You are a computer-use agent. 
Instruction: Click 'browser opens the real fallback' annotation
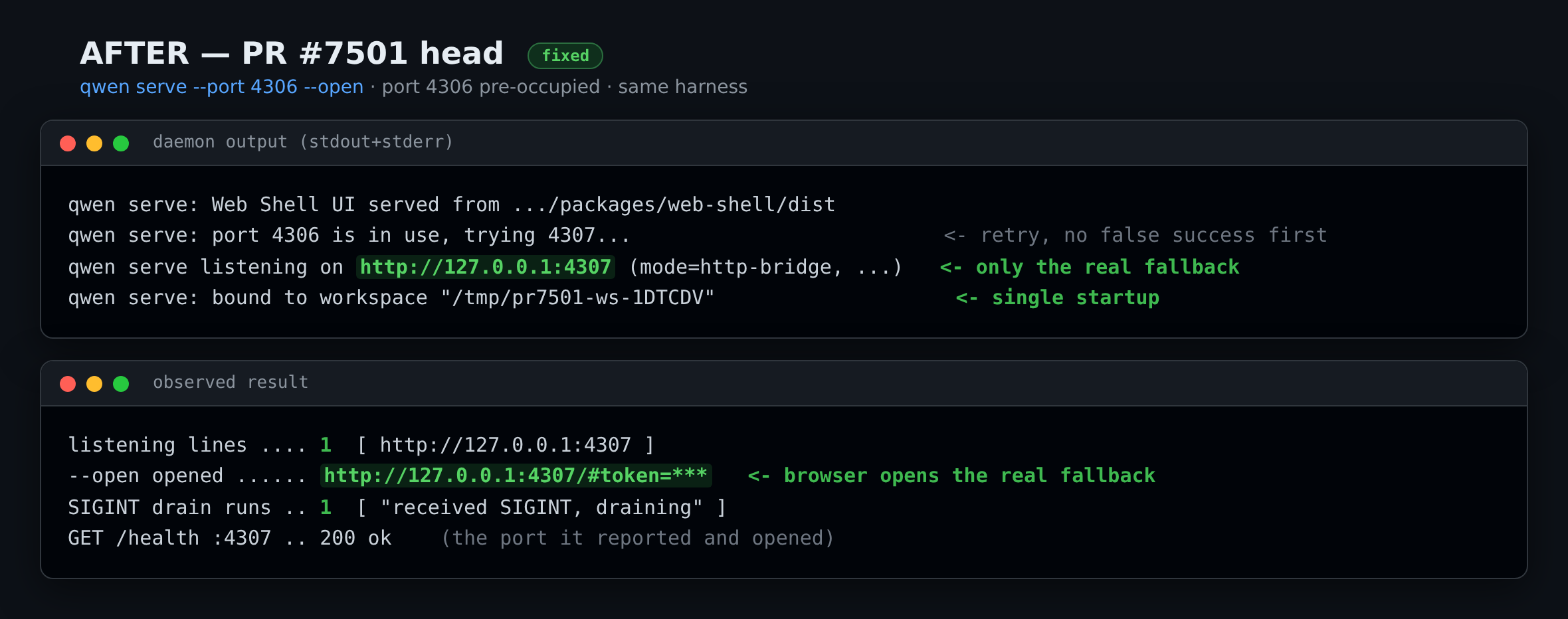951,476
